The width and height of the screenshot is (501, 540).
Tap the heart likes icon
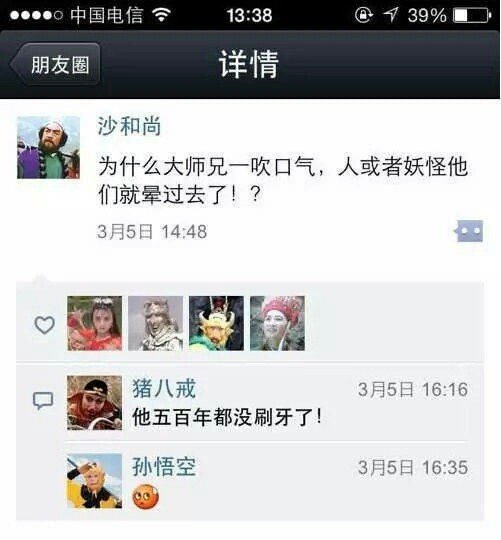[44, 324]
